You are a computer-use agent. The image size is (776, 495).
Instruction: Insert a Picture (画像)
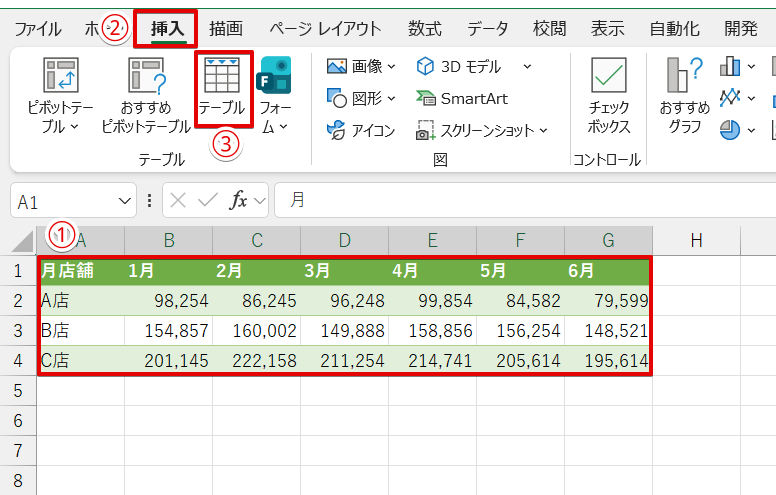[x=361, y=66]
